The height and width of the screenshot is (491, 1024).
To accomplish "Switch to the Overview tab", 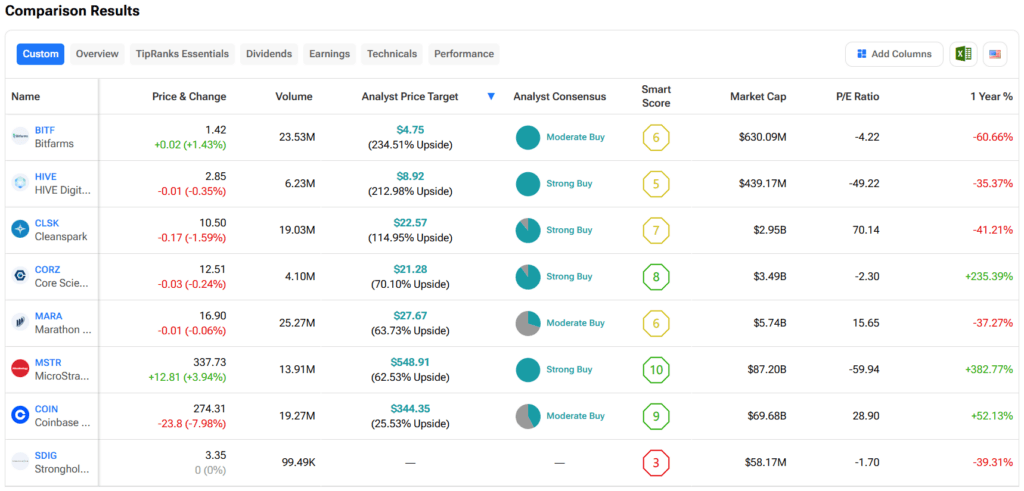I will (x=97, y=54).
